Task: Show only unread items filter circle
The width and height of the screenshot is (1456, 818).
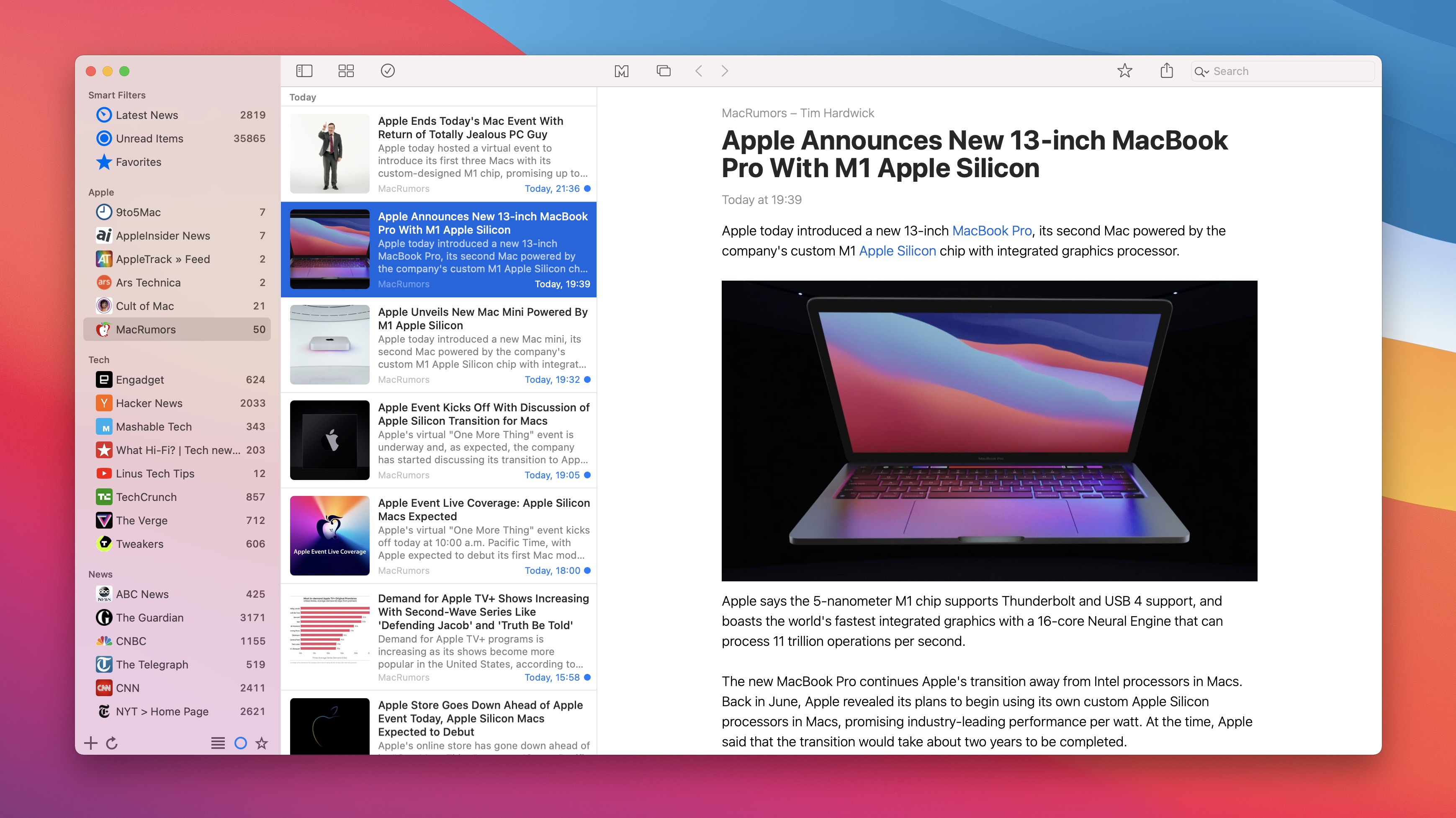Action: pyautogui.click(x=240, y=743)
